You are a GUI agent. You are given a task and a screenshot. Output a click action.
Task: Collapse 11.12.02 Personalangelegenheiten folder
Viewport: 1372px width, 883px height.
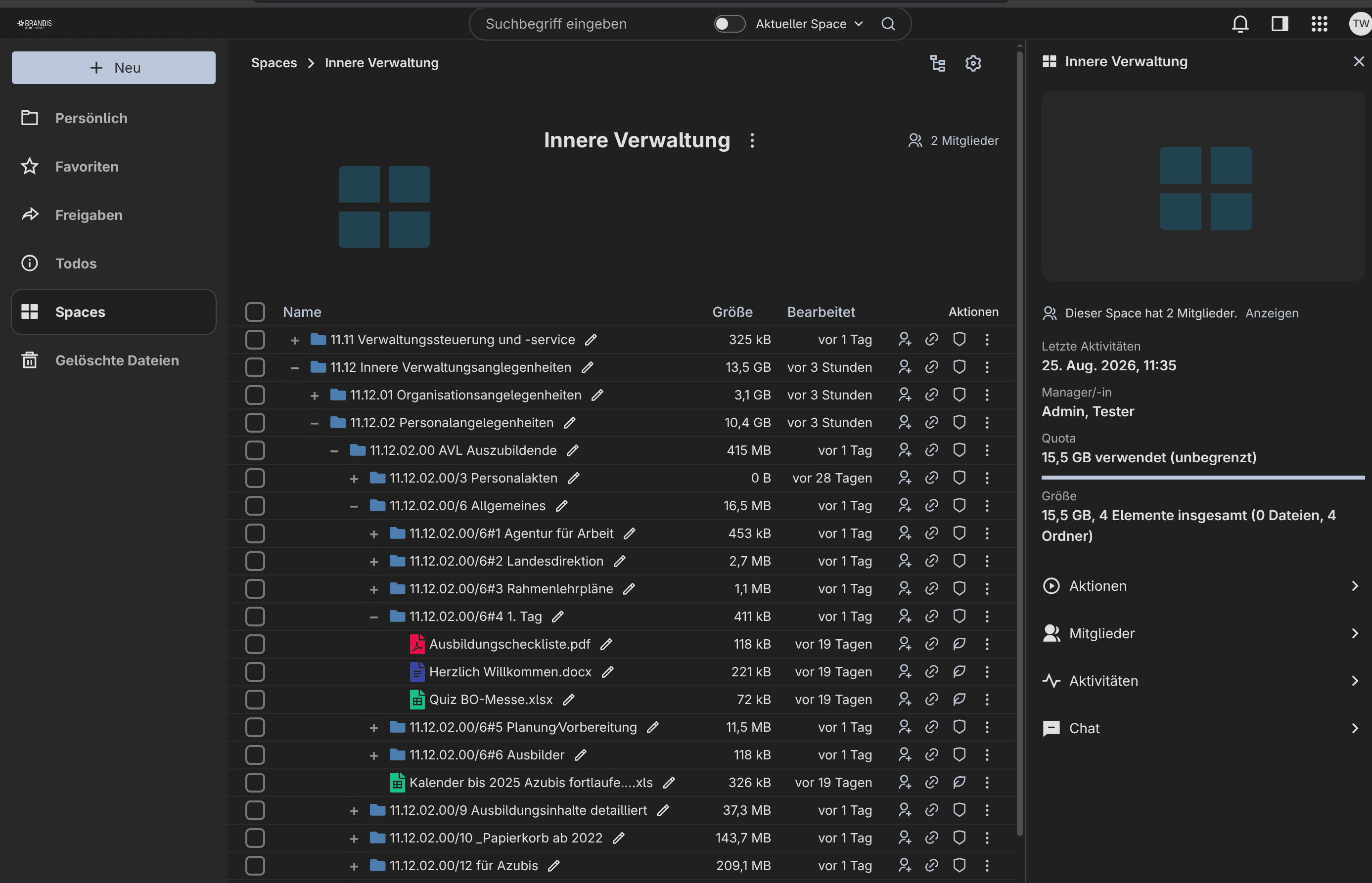[315, 423]
